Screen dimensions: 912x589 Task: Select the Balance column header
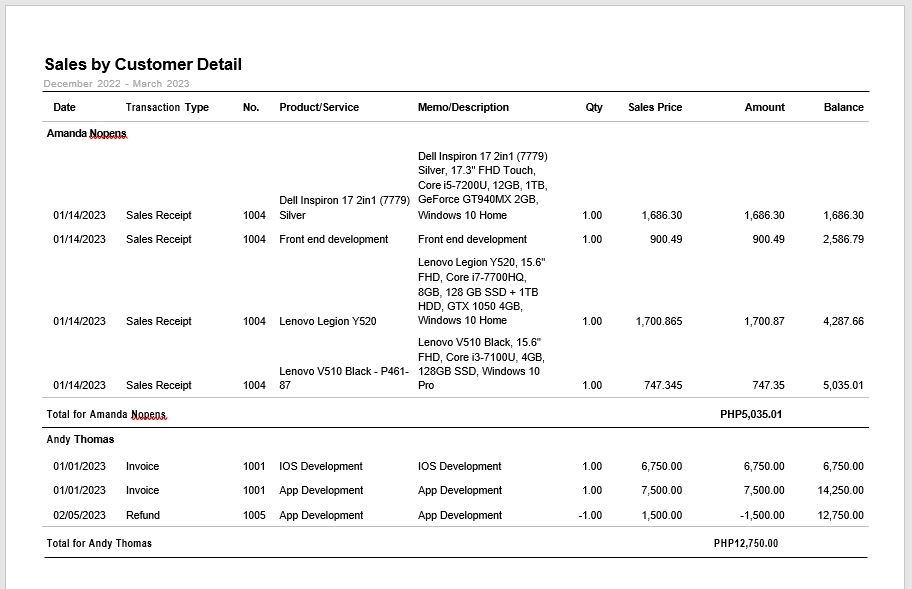(843, 107)
